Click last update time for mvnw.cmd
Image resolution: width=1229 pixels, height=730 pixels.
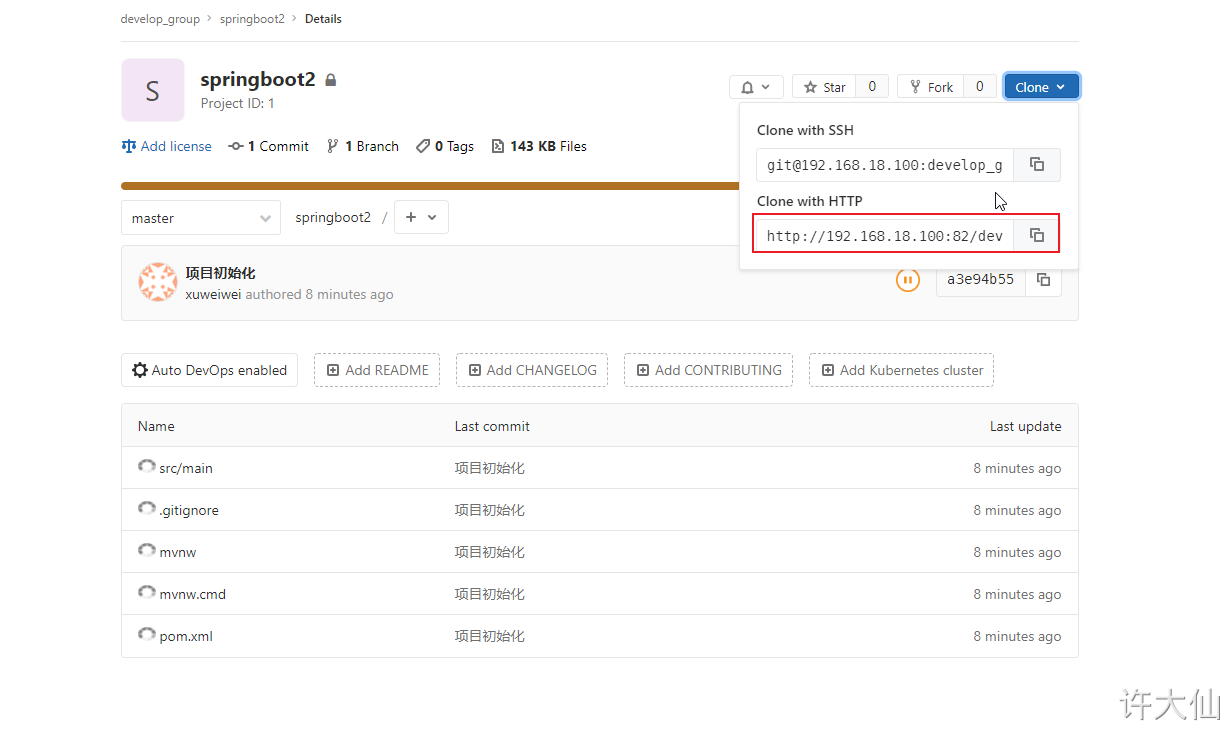click(x=1017, y=594)
